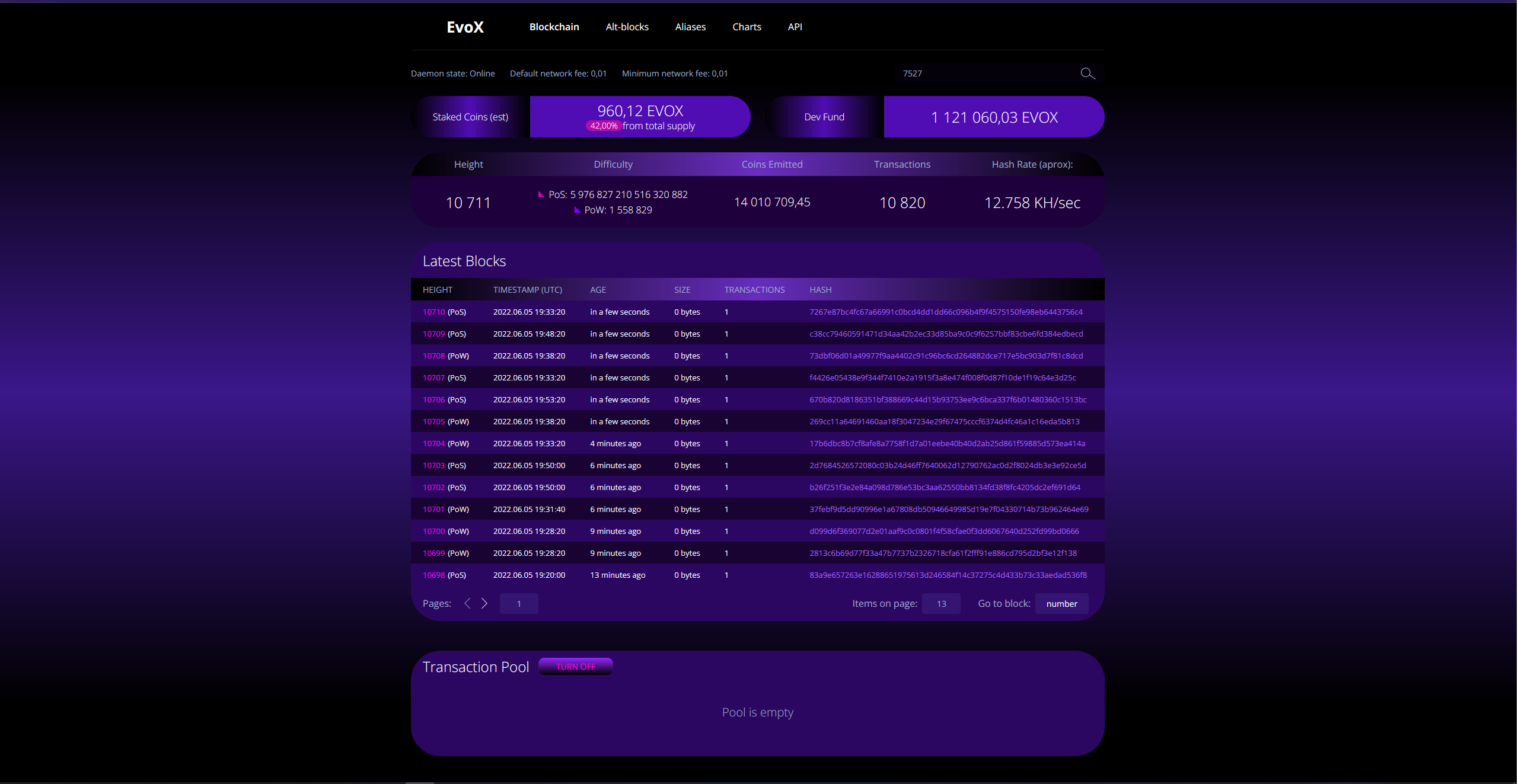The width and height of the screenshot is (1518, 784).
Task: Click the PoS difficulty triangle marker
Action: pyautogui.click(x=541, y=194)
